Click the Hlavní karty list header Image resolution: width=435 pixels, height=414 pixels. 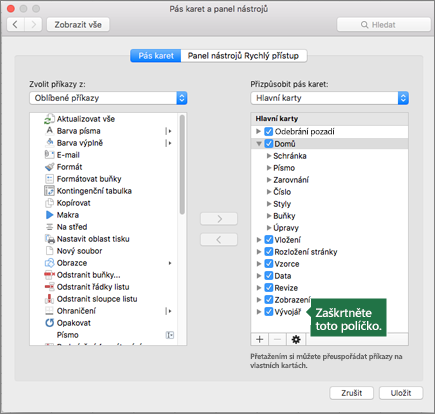point(329,119)
